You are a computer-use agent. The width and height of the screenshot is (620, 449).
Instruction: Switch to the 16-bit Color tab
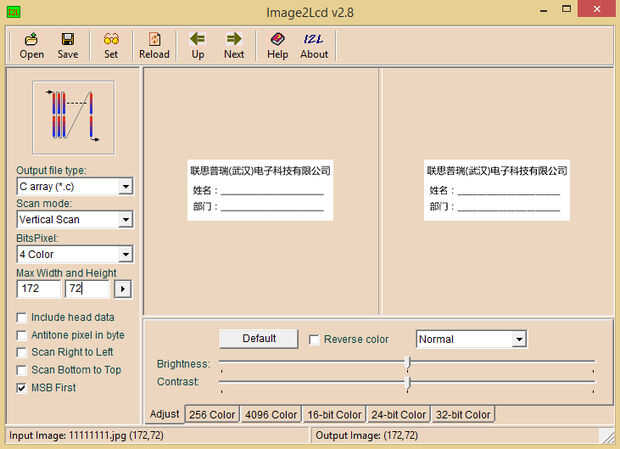335,415
